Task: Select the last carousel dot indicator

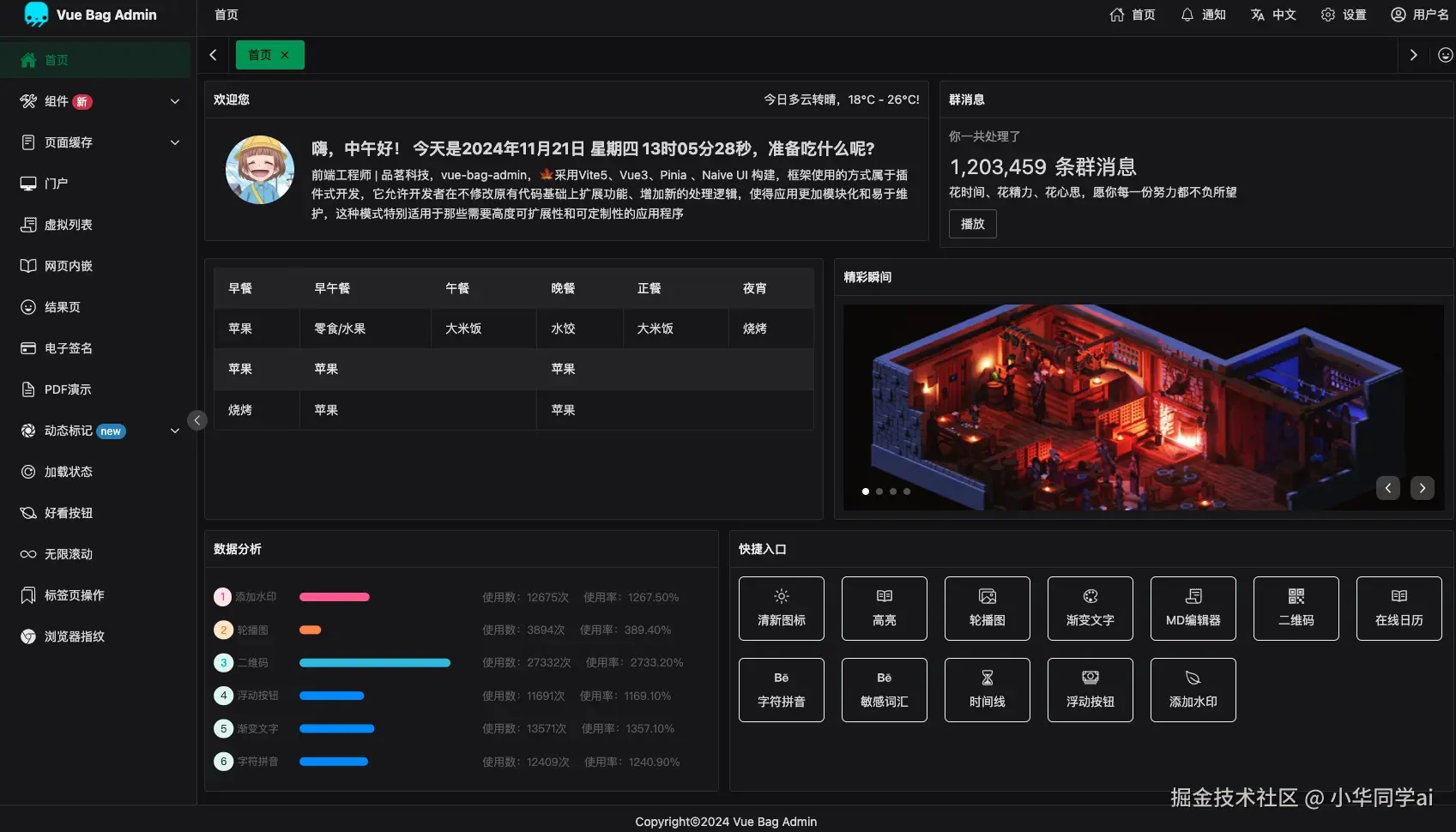Action: pos(907,491)
